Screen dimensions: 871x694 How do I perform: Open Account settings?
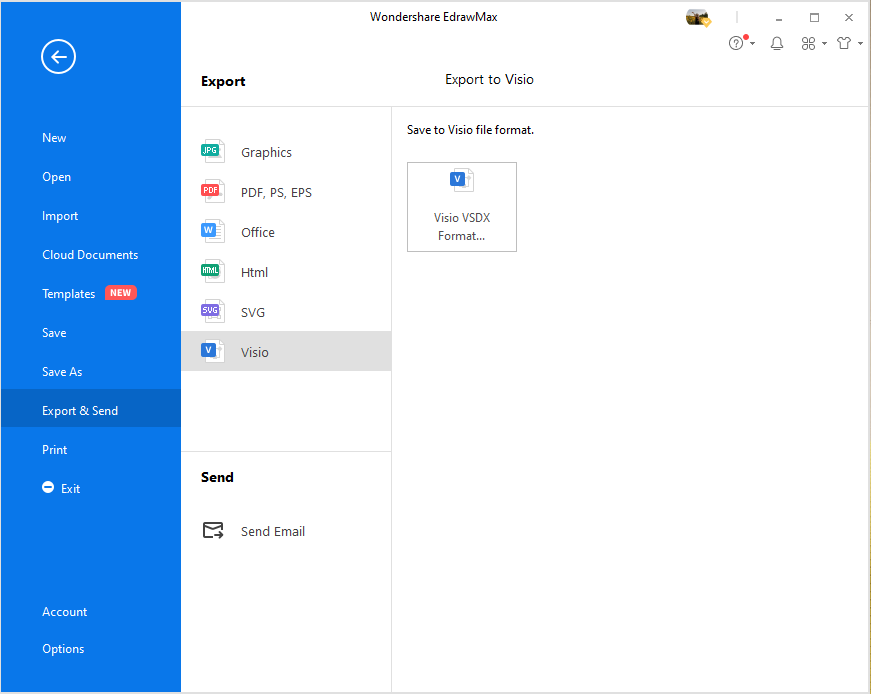(x=64, y=612)
